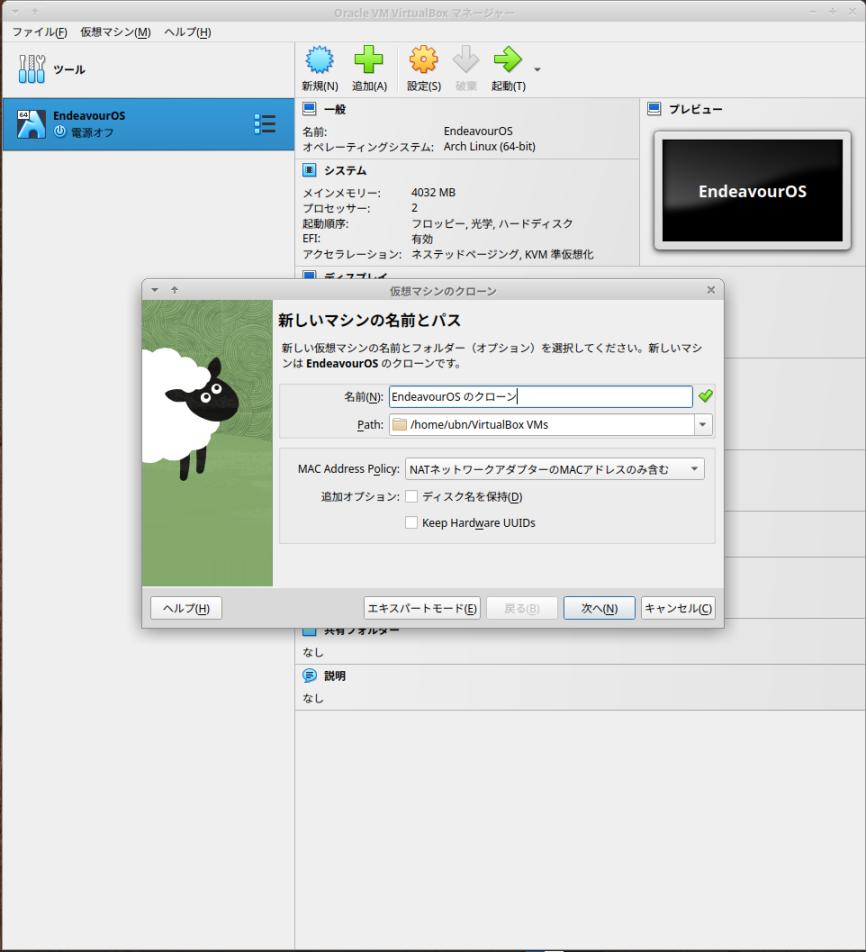The image size is (866, 952).
Task: Open Settings (設定) gear icon
Action: point(423,60)
